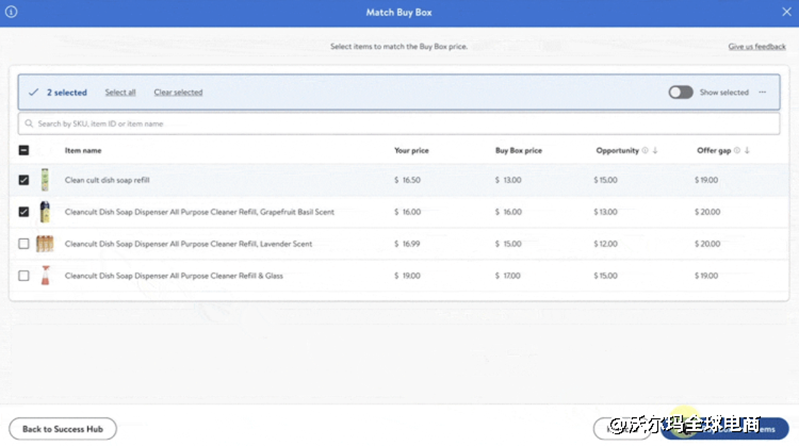Uncheck Clean cult dish soap refill
Viewport: 799px width, 446px height.
tap(24, 180)
